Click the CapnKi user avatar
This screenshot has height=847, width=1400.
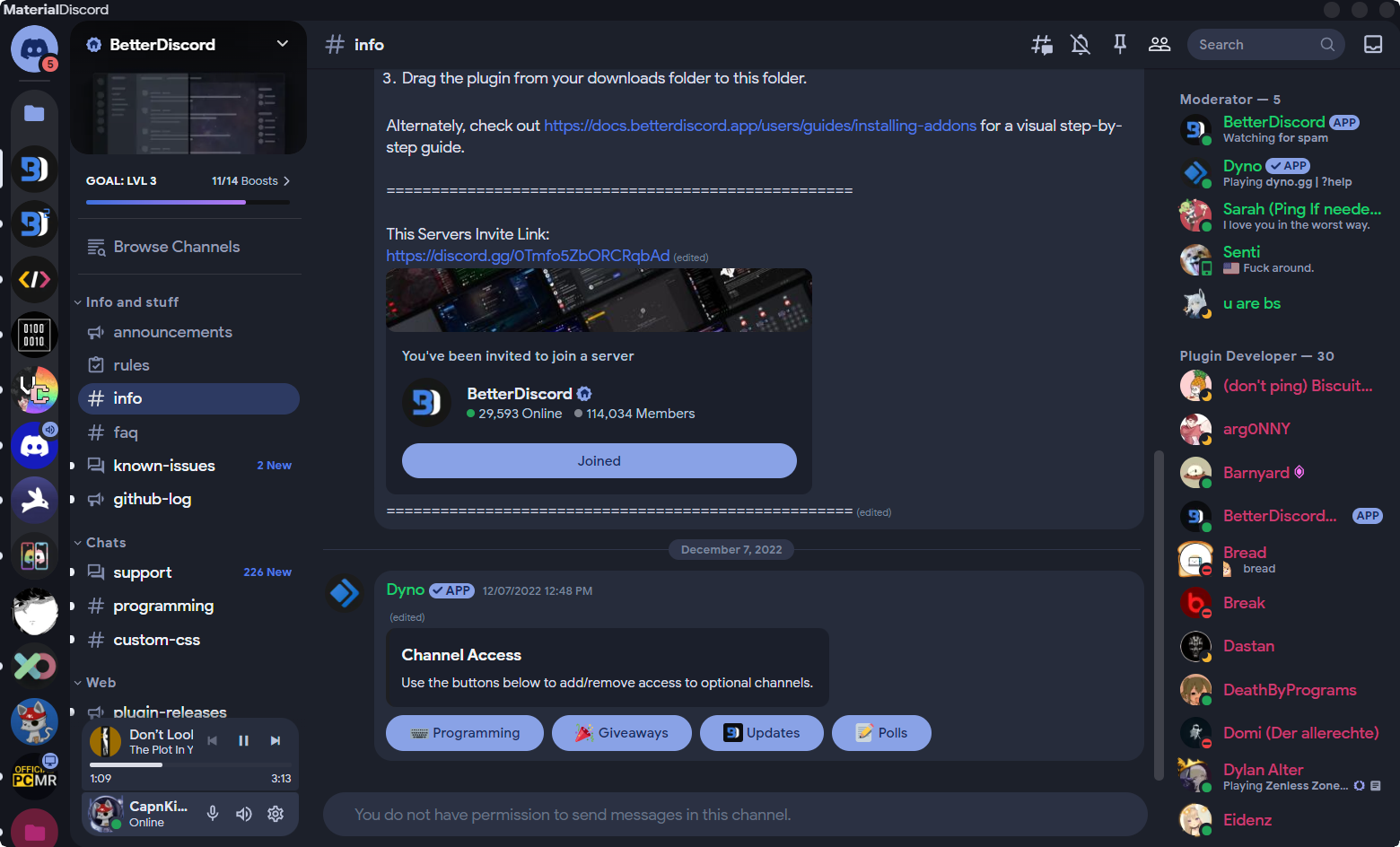click(x=105, y=814)
